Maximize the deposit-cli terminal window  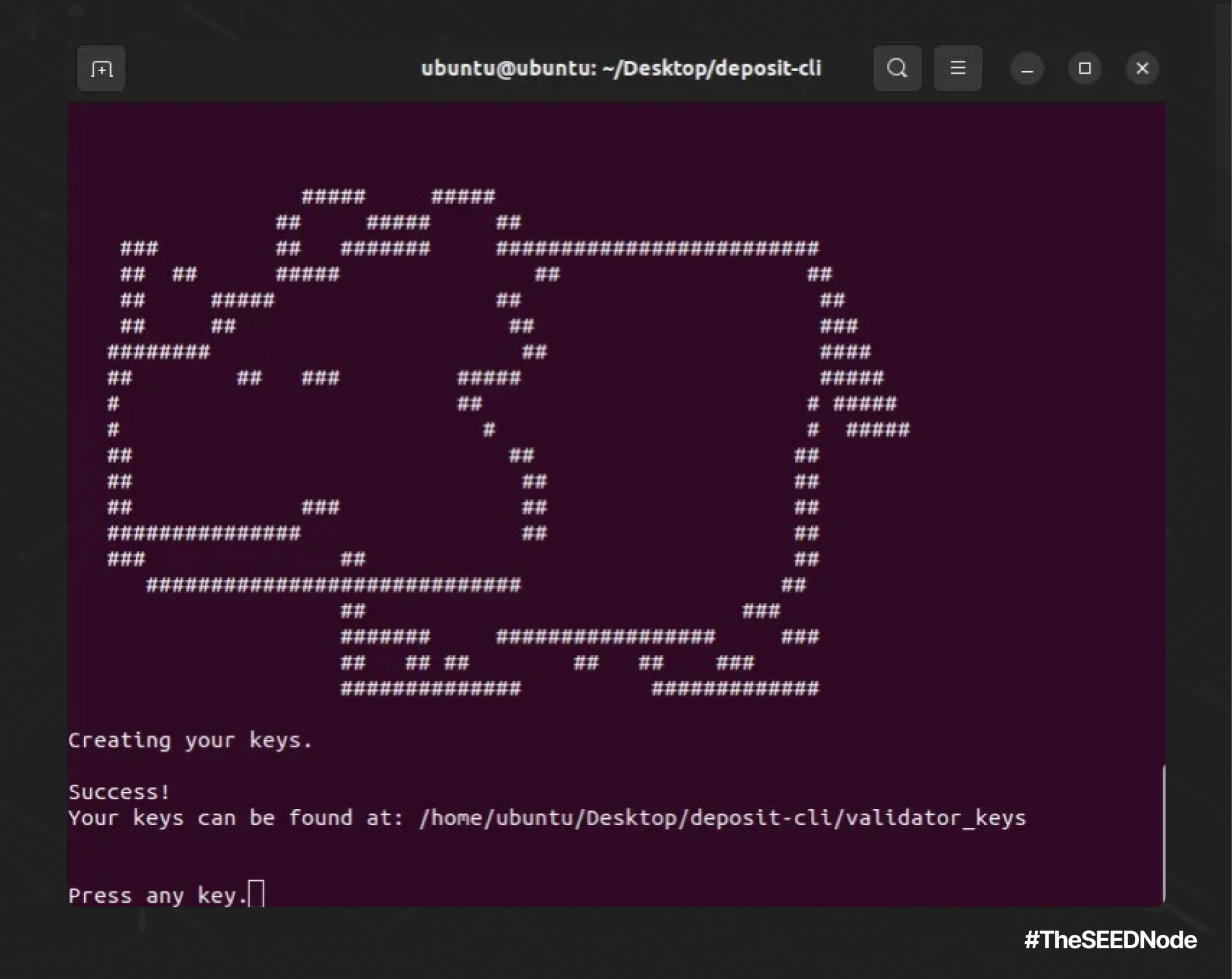click(1085, 69)
